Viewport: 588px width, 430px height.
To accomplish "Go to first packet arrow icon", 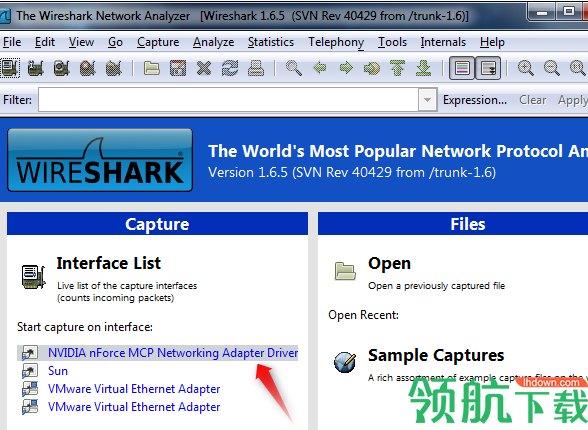I will [x=398, y=69].
